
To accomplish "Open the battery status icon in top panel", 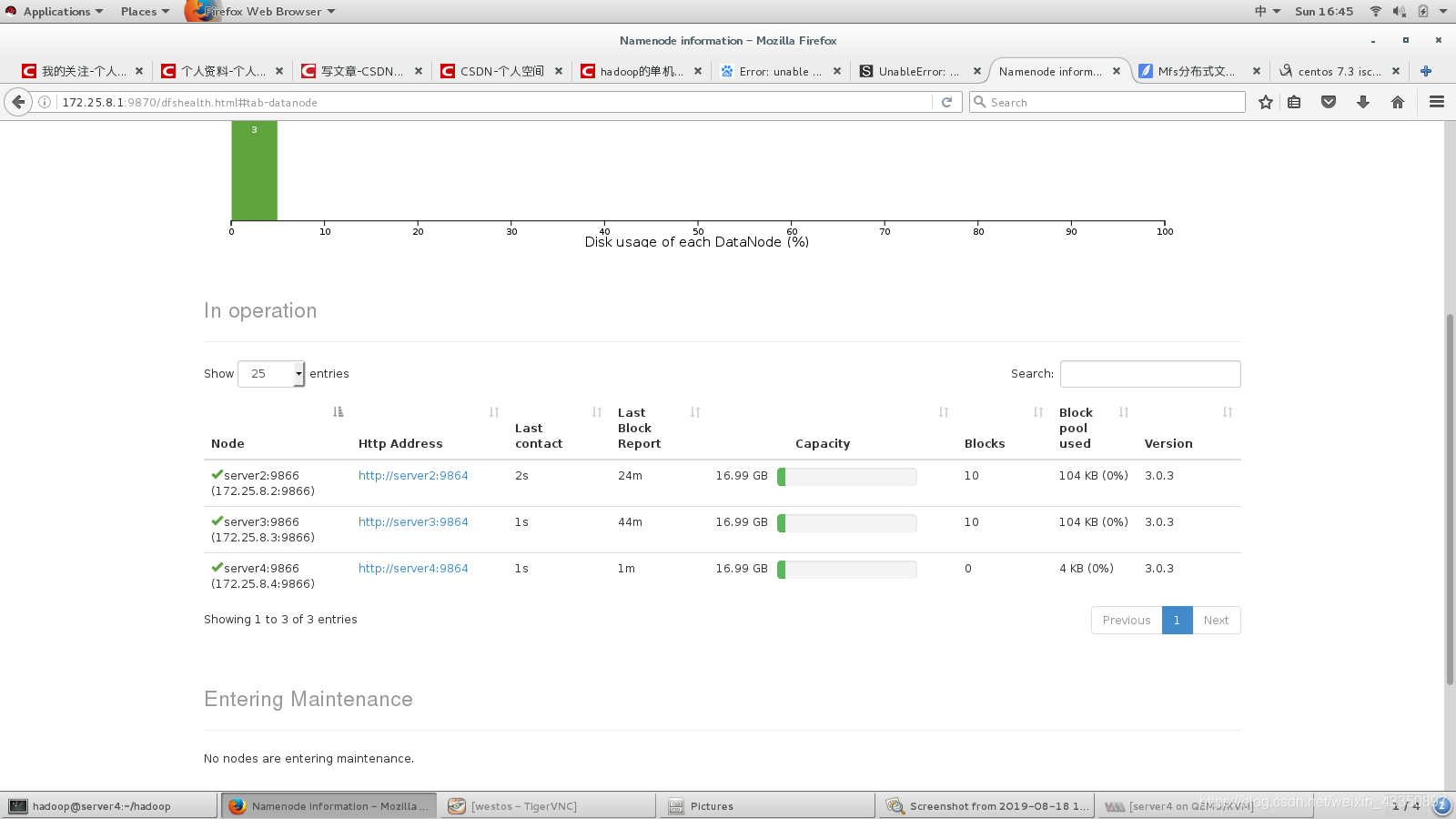I will click(x=1422, y=11).
